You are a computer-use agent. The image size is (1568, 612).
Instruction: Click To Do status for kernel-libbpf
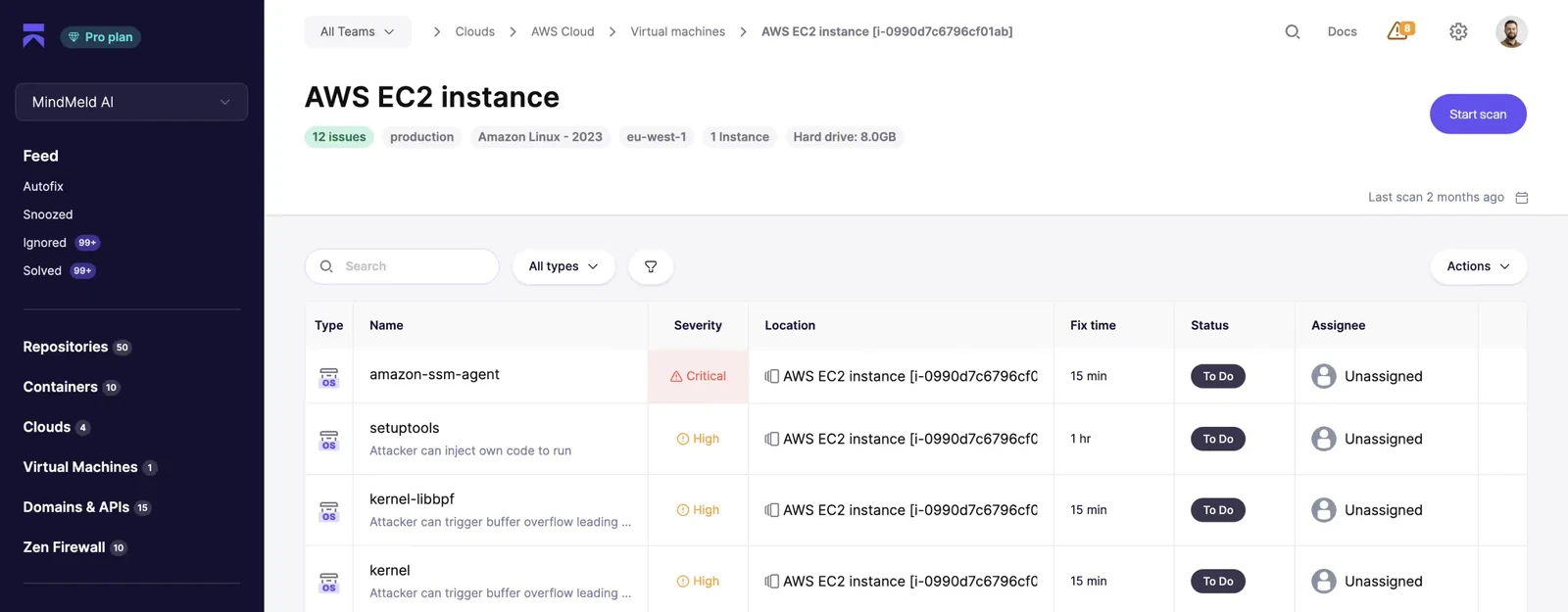(1218, 510)
